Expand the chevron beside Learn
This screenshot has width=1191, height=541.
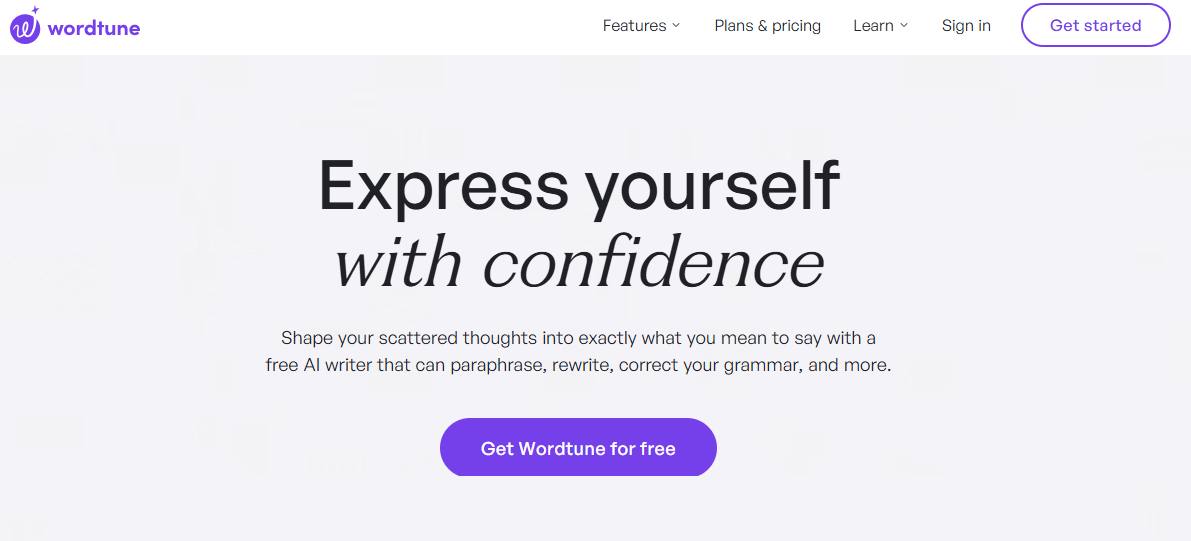click(x=904, y=26)
